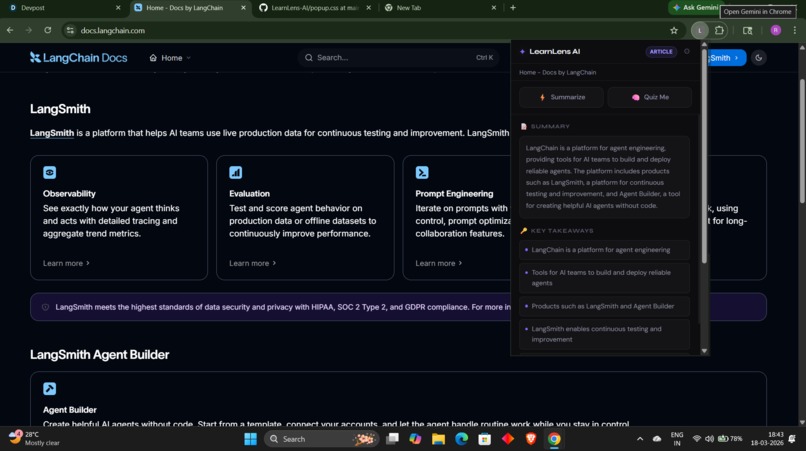Close the New Tab tab
This screenshot has height=451, width=806.
tap(494, 8)
